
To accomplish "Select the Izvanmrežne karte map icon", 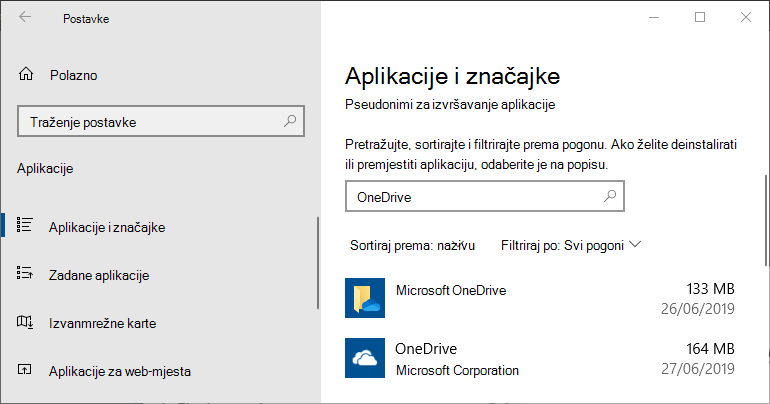I will [25, 322].
